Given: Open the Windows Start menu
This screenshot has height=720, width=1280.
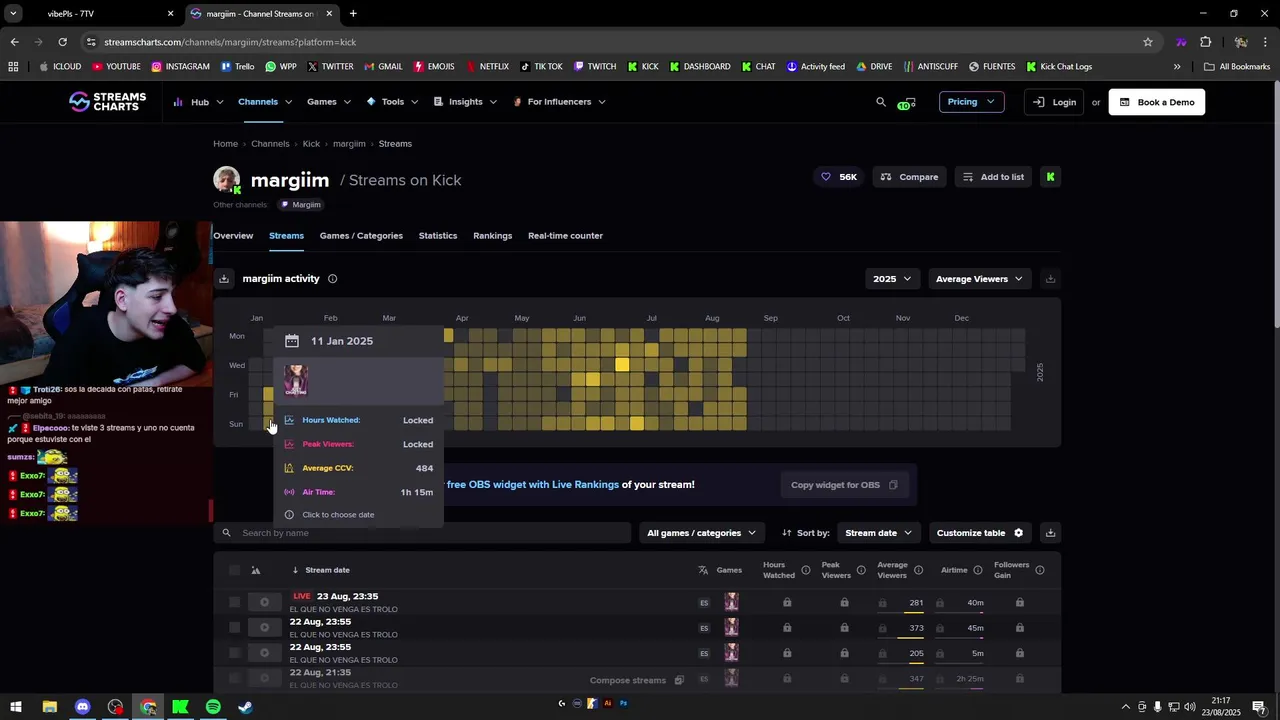Looking at the screenshot, I should [x=16, y=707].
